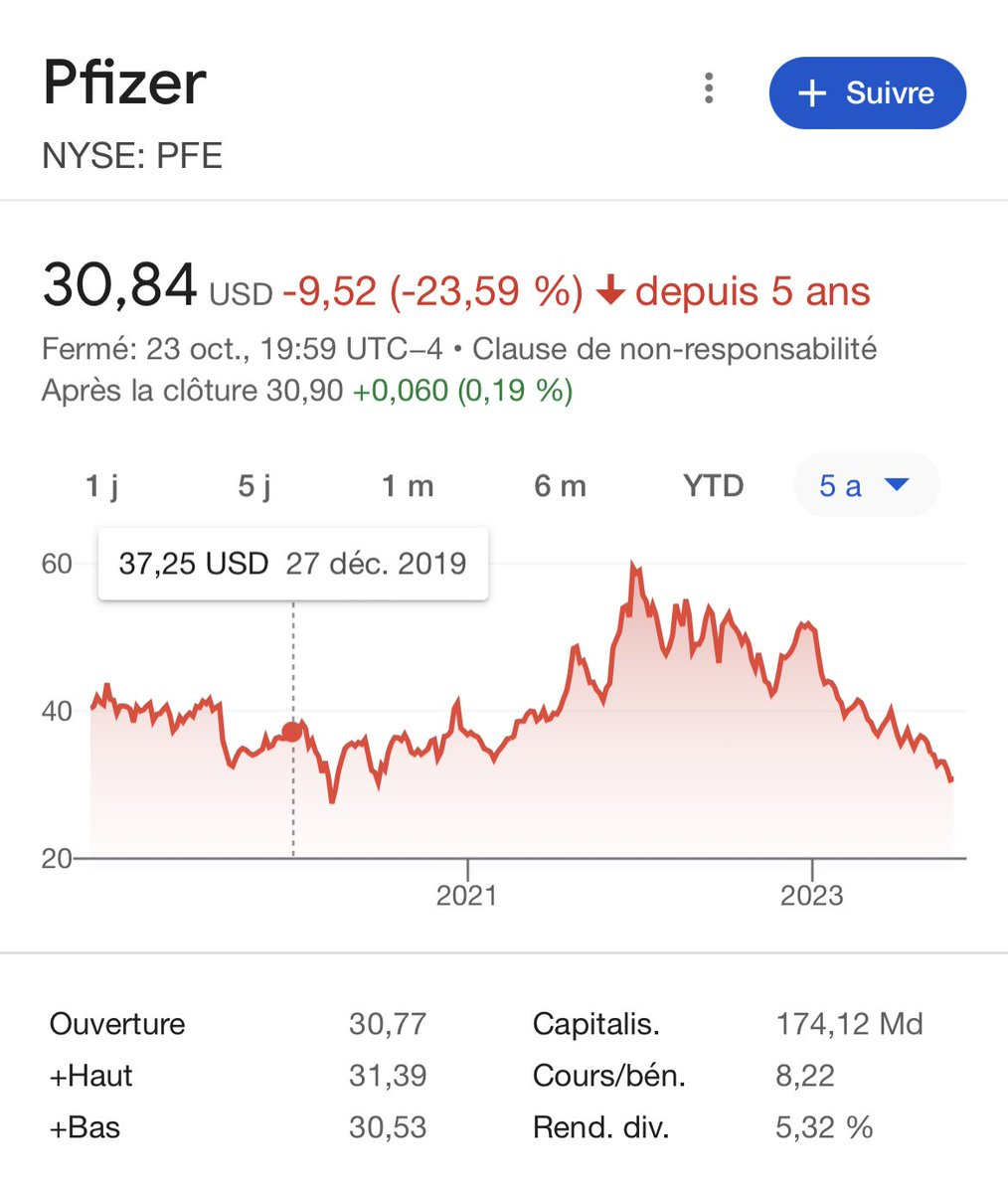Image resolution: width=1008 pixels, height=1192 pixels.
Task: Click the Cours/bén. ratio label
Action: click(x=609, y=1076)
